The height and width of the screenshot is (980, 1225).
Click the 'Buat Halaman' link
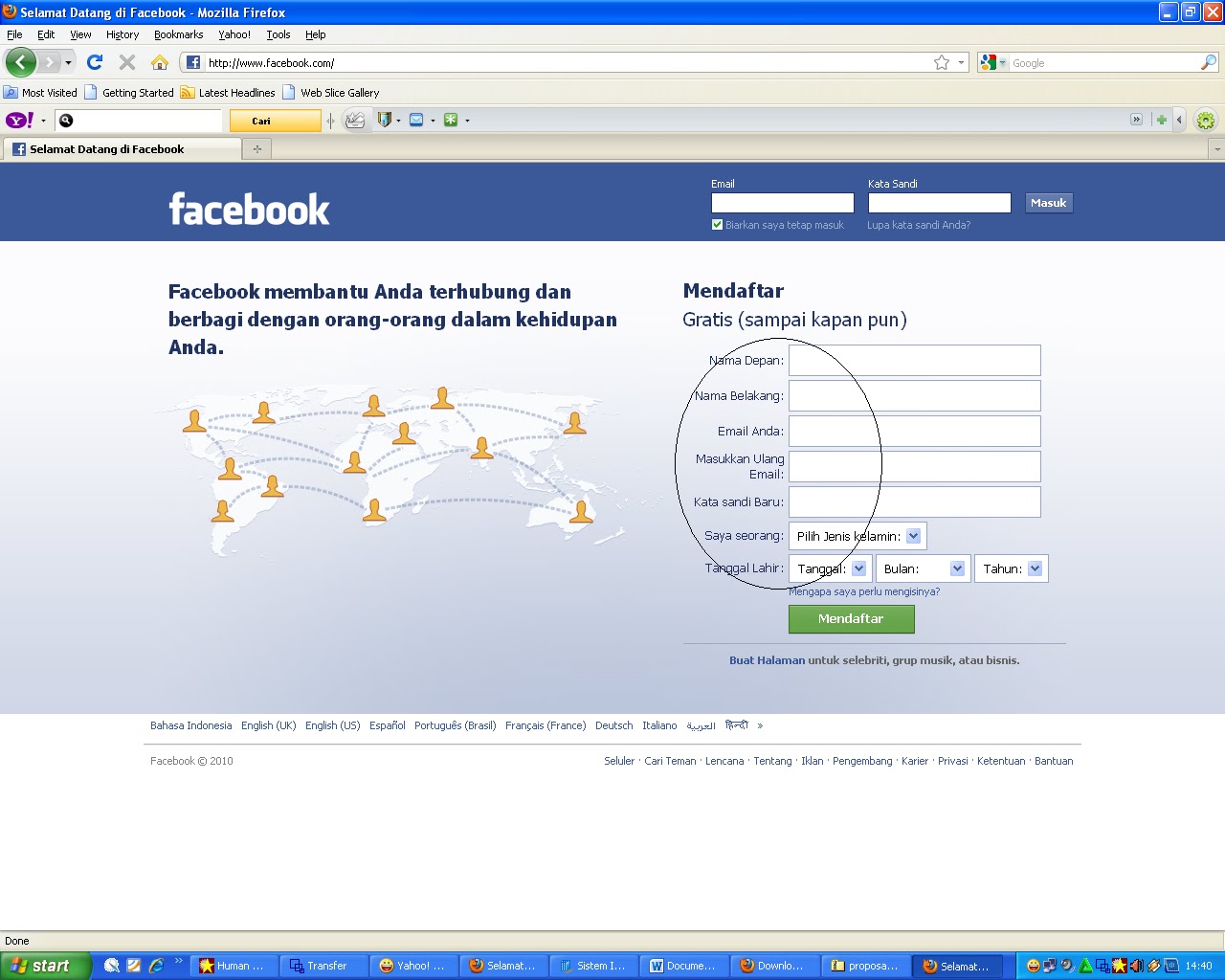(767, 660)
